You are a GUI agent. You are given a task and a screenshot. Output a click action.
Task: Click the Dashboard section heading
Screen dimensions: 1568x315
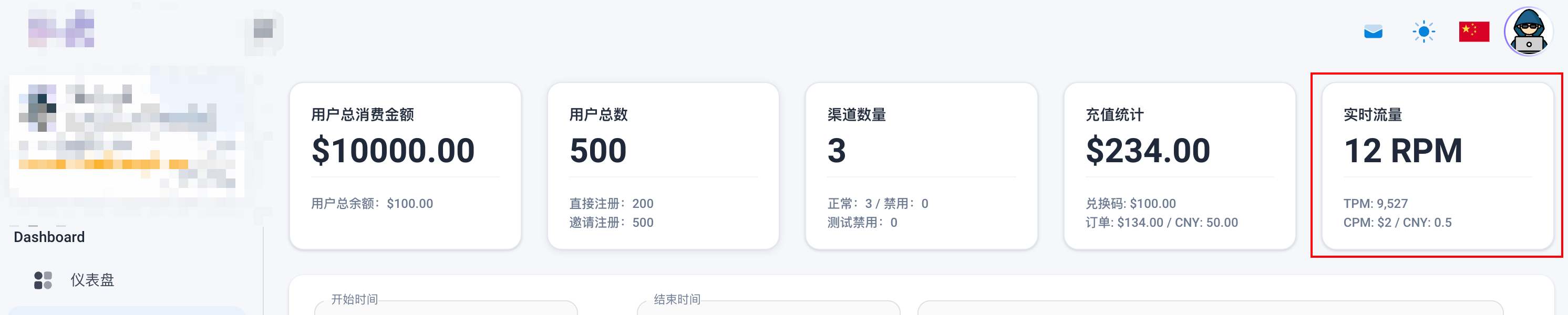[x=49, y=237]
